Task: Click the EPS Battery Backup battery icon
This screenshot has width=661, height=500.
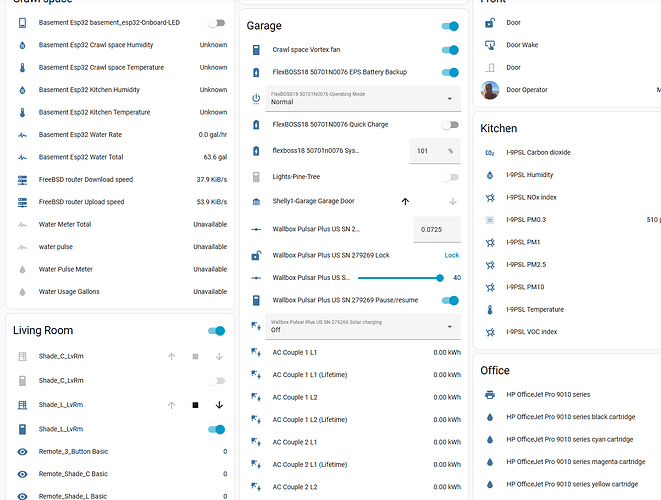Action: (256, 72)
